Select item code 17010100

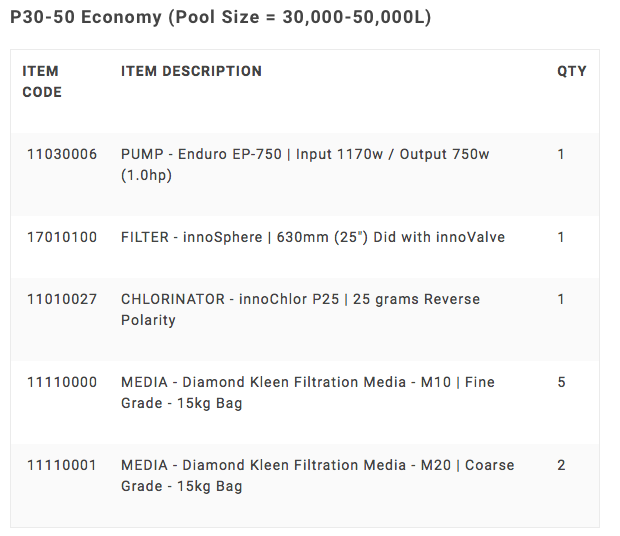[62, 237]
